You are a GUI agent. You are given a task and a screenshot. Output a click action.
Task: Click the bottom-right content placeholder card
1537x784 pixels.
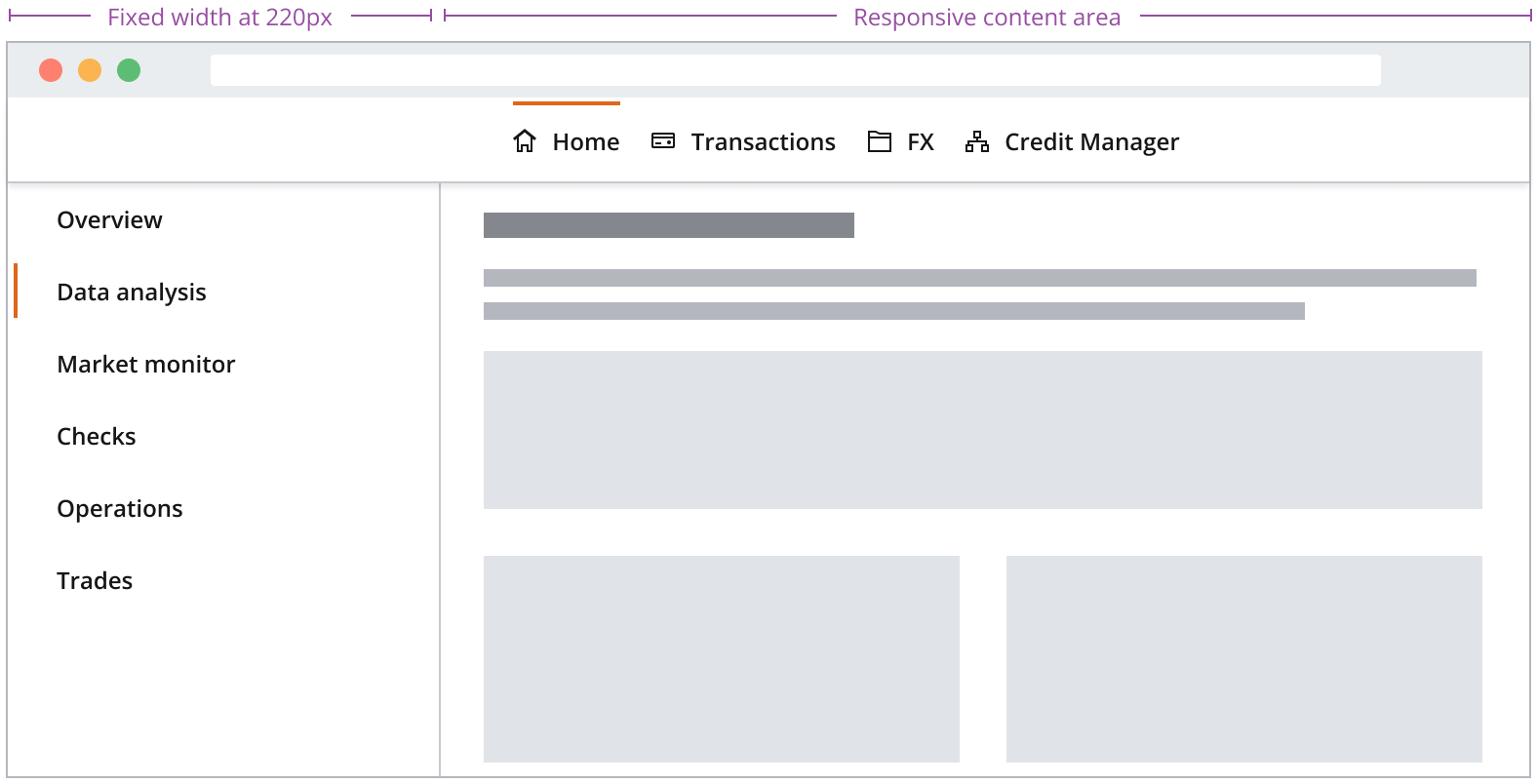1243,659
